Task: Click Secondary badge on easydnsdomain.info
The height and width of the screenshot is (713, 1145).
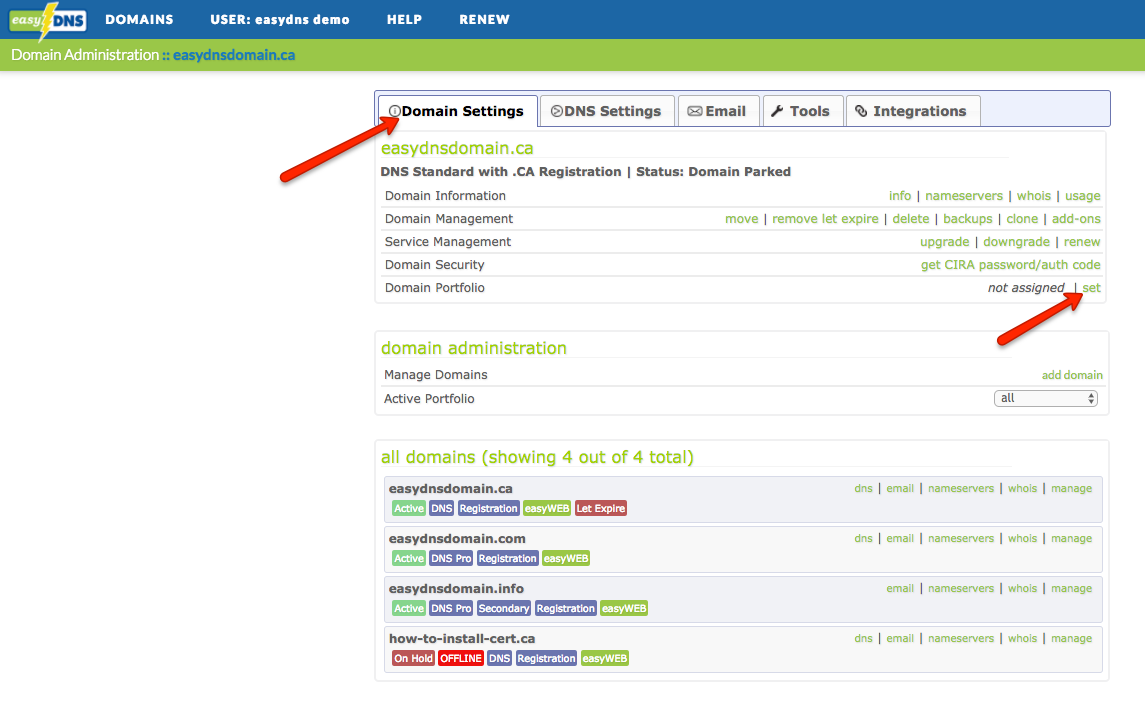Action: [x=503, y=609]
